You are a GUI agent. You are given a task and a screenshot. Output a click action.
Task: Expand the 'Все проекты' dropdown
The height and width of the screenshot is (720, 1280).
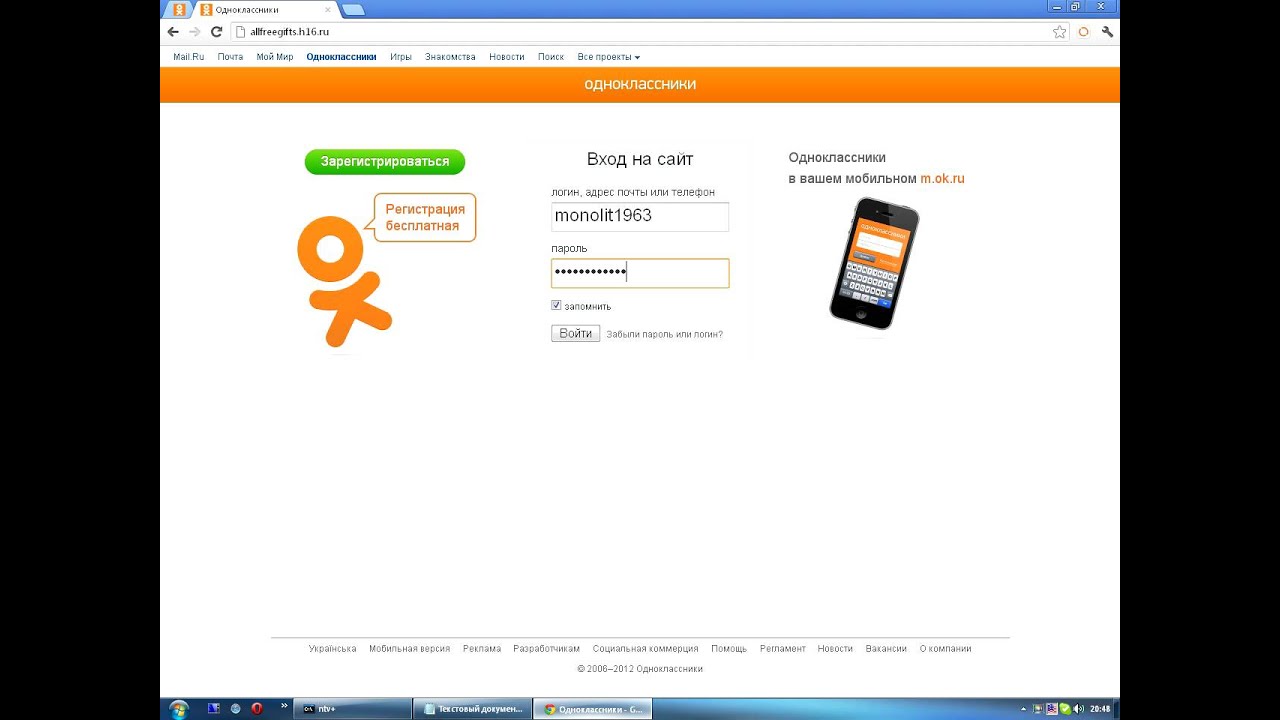coord(608,57)
